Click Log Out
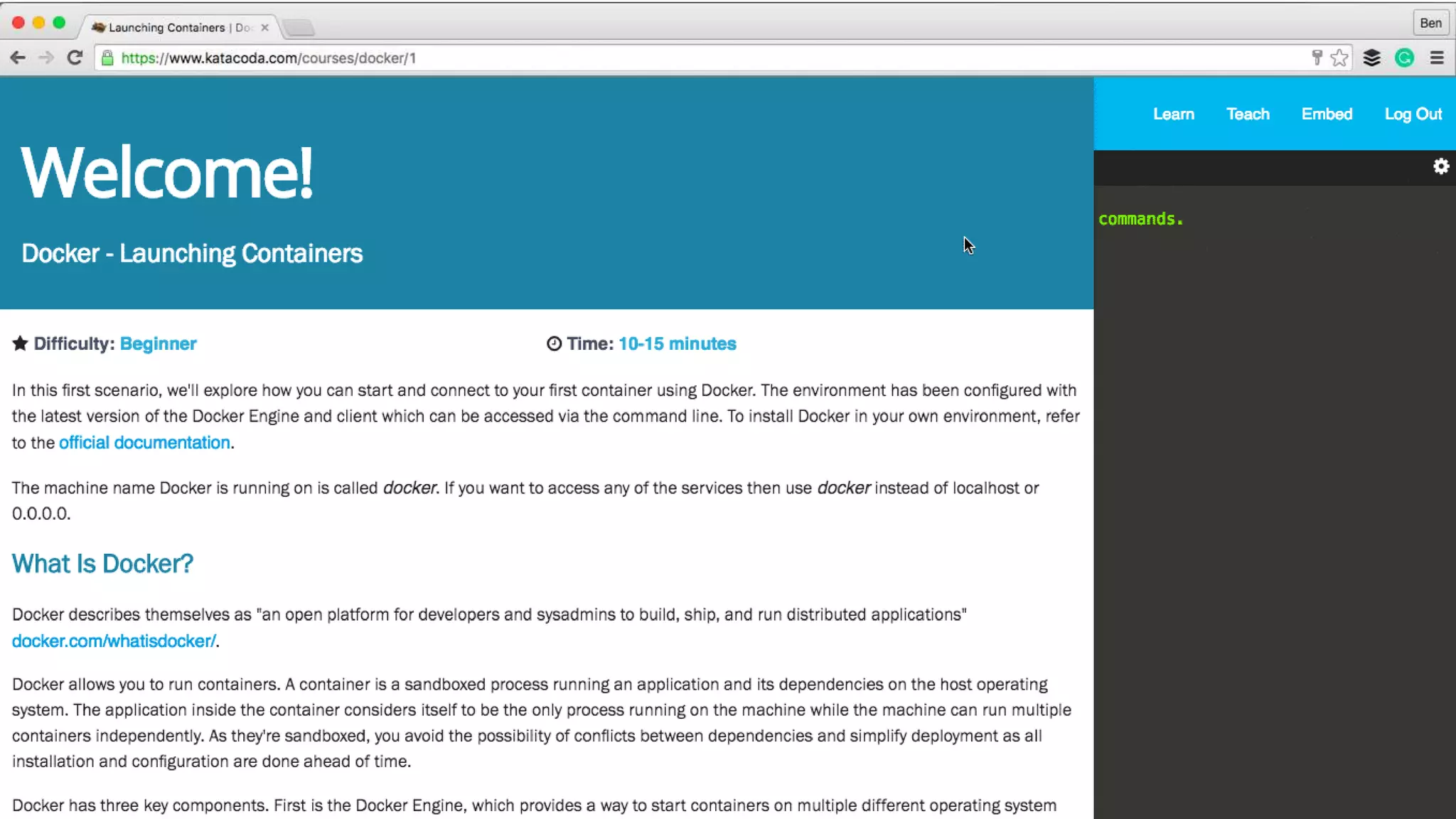Screen dimensions: 1456x819 pos(1413,114)
